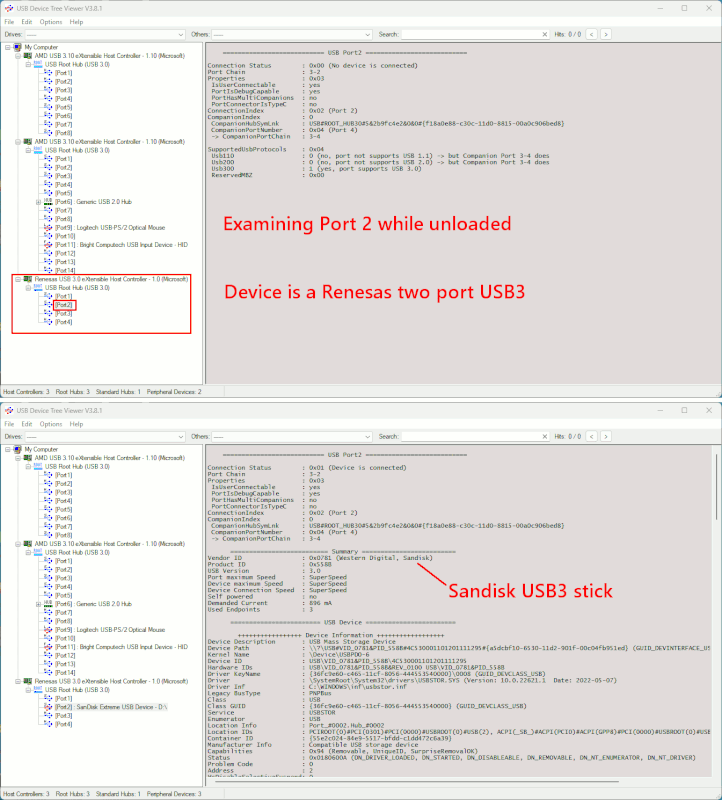Collapse My Computer node in upper window

(x=8, y=47)
